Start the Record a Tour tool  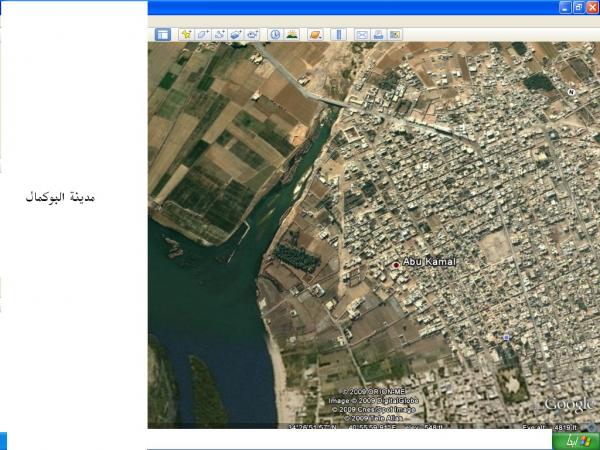pos(253,34)
